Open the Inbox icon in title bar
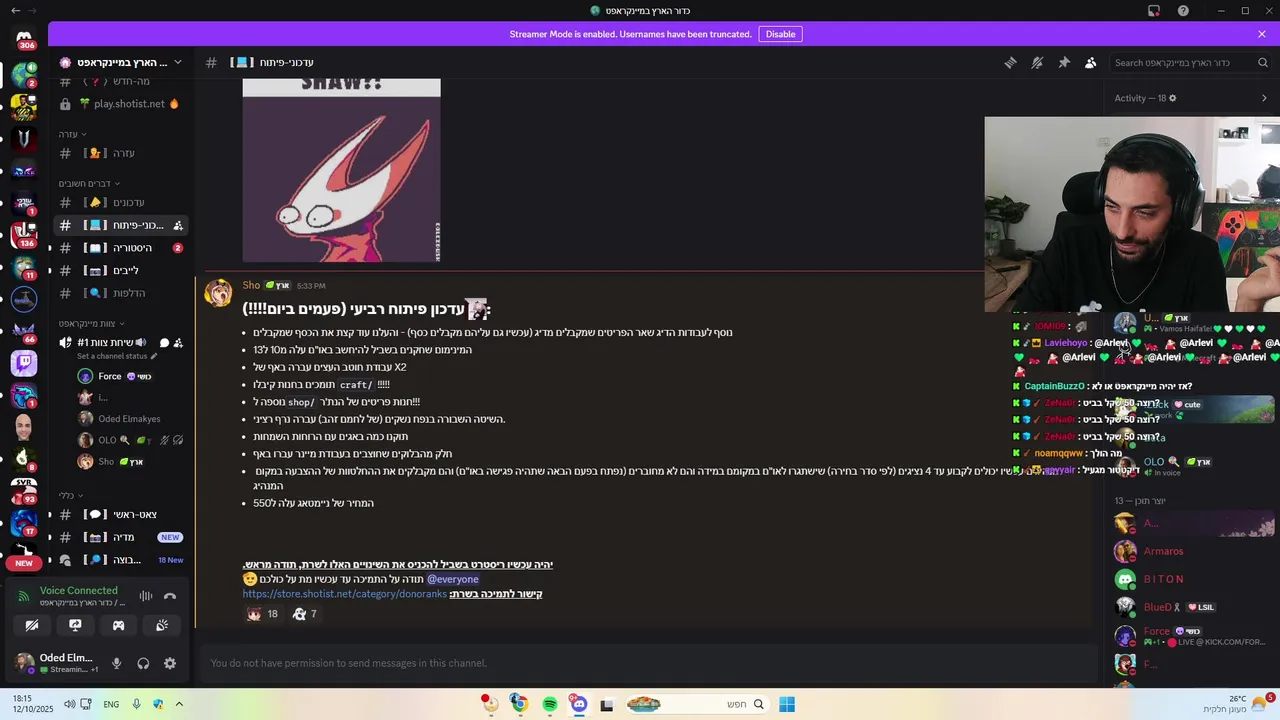The width and height of the screenshot is (1280, 720). click(x=1154, y=11)
